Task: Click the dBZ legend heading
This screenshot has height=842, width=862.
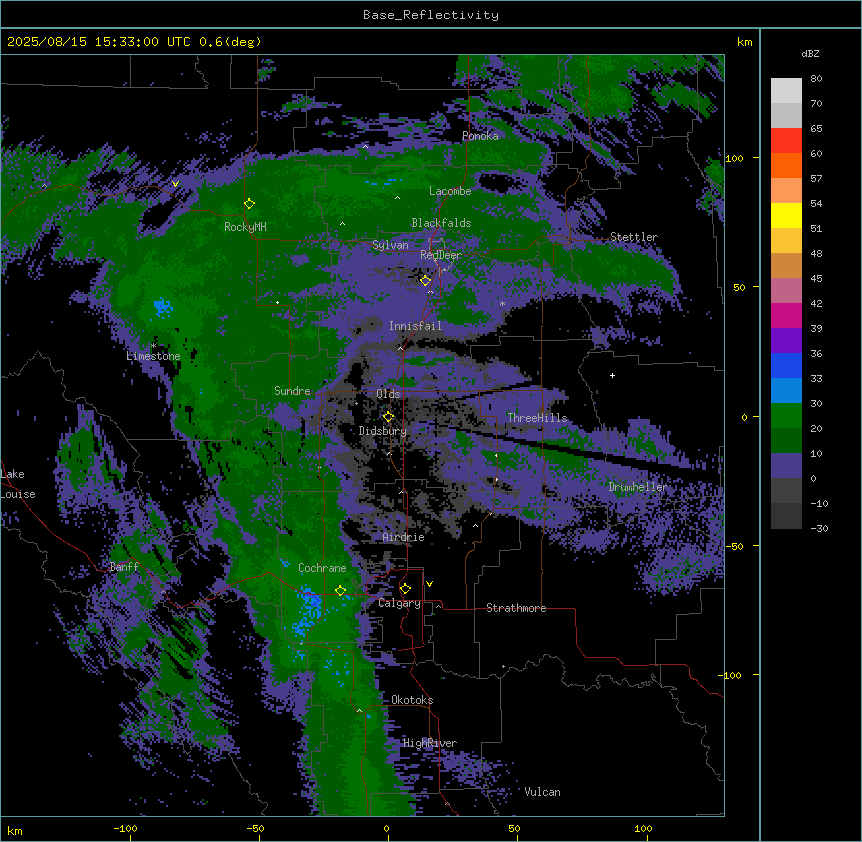Action: (x=810, y=53)
